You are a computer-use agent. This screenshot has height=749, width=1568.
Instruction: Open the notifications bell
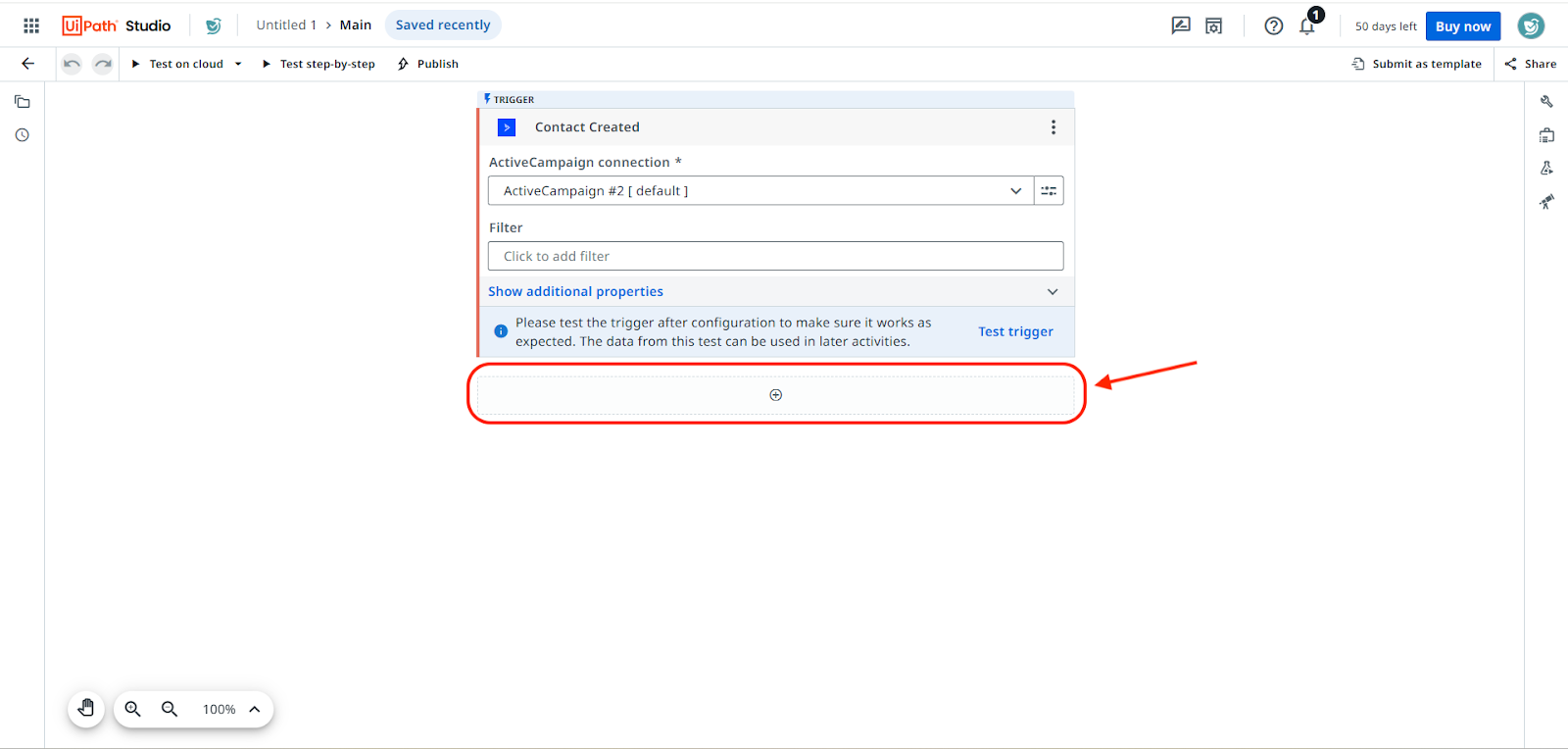click(1307, 26)
